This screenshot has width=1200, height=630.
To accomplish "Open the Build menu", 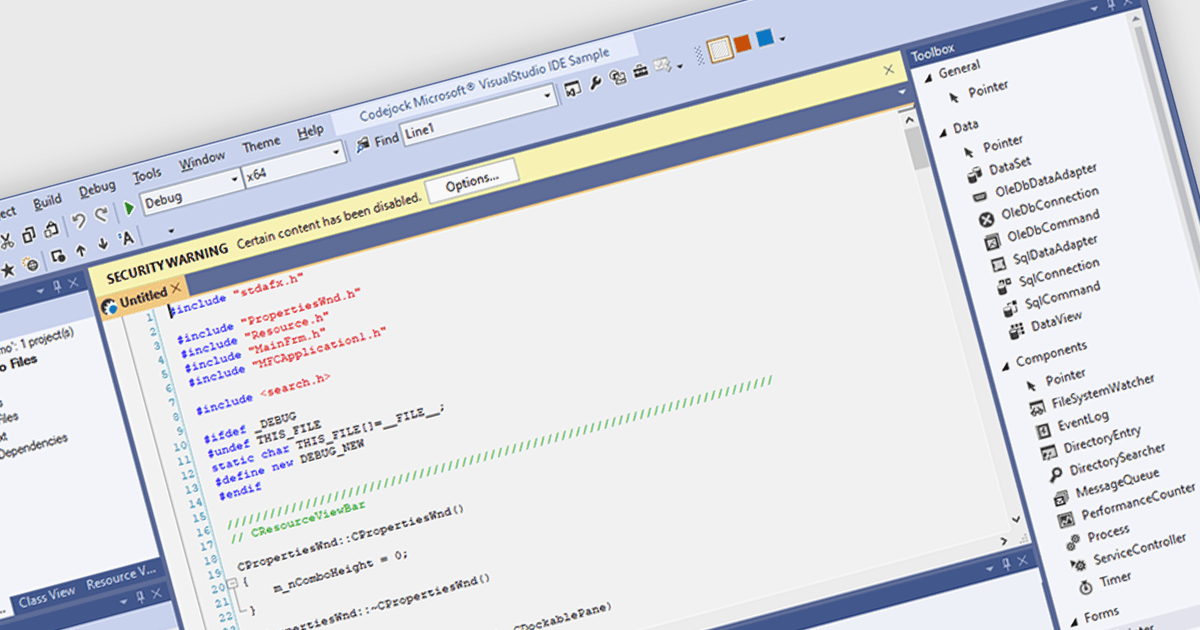I will (x=47, y=201).
